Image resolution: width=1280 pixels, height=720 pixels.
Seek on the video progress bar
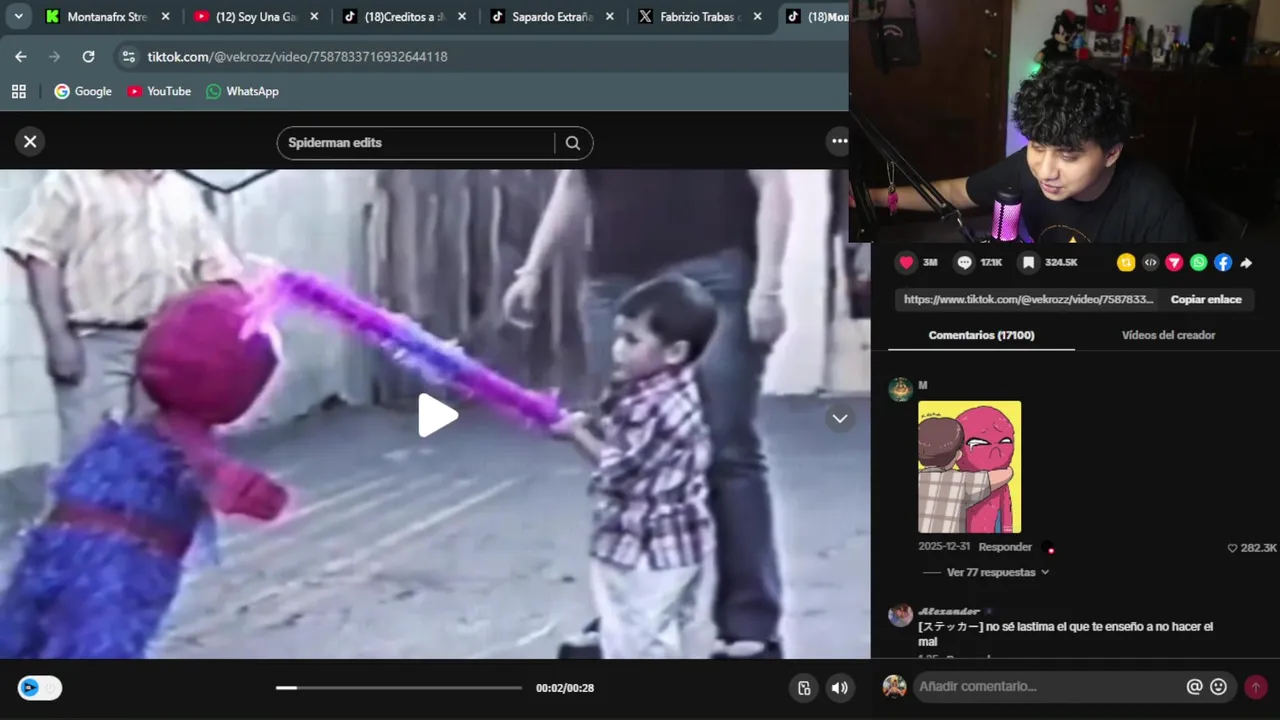pos(399,688)
